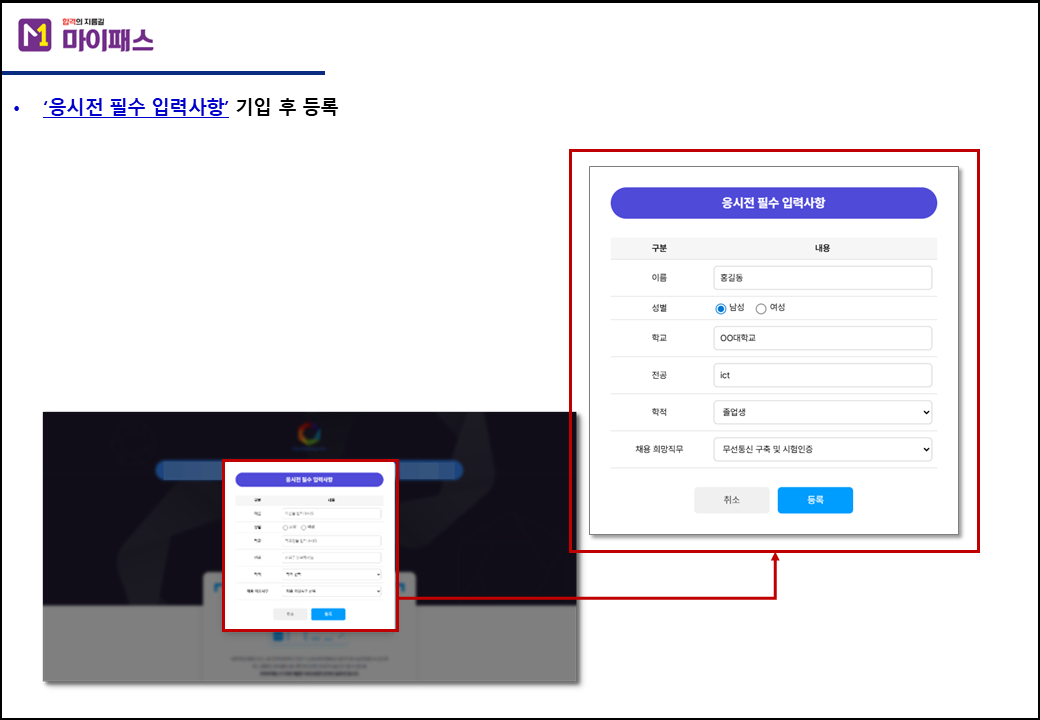The height and width of the screenshot is (720, 1040).
Task: Click the 이름 field containing 홍길동
Action: tap(822, 277)
